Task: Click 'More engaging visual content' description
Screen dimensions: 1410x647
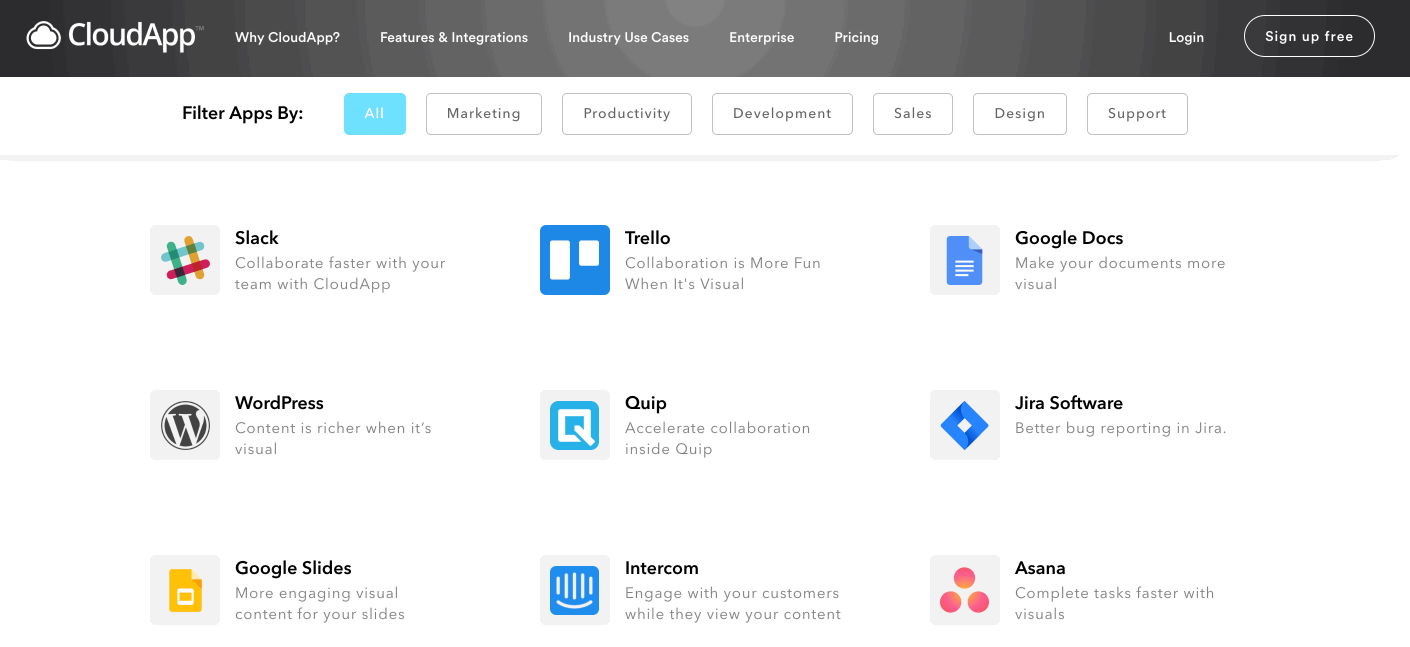Action: coord(320,604)
